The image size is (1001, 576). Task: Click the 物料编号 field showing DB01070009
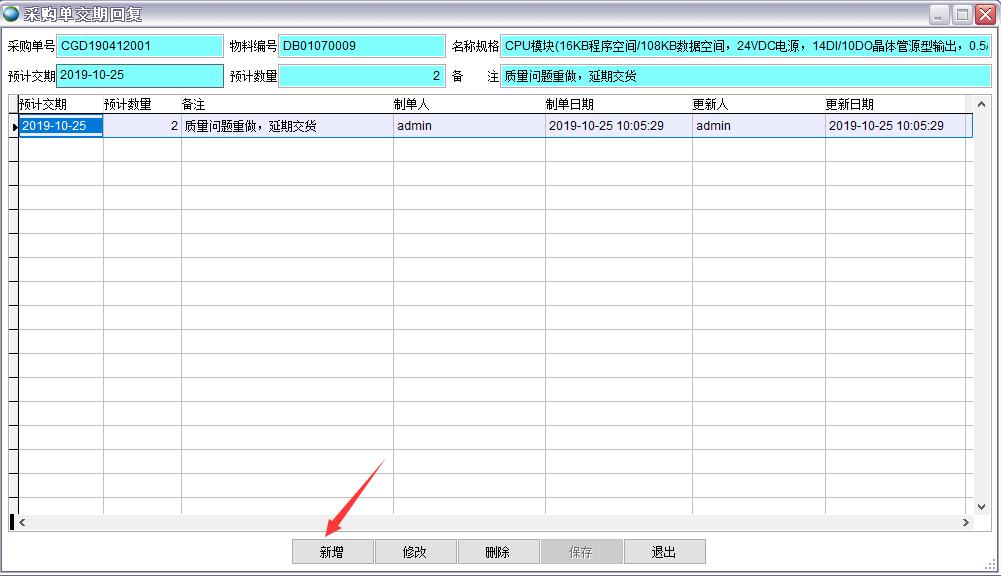pyautogui.click(x=360, y=46)
